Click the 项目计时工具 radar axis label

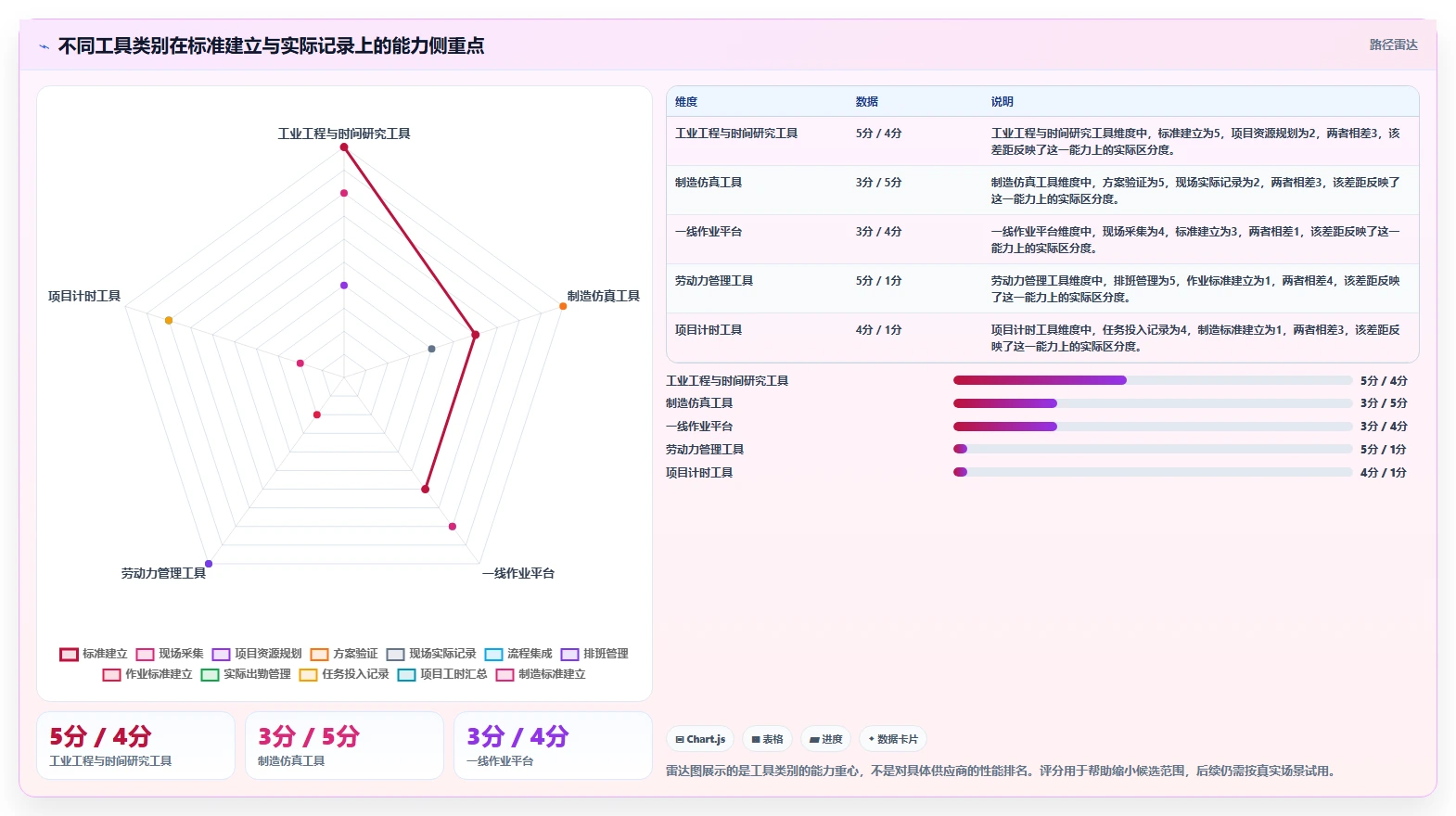[x=84, y=296]
